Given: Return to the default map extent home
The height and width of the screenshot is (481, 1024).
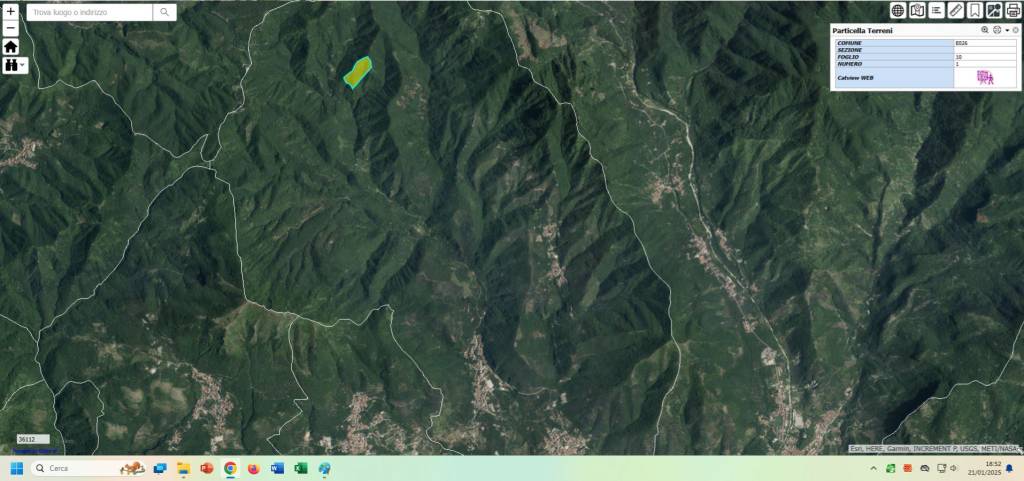Looking at the screenshot, I should (x=10, y=46).
